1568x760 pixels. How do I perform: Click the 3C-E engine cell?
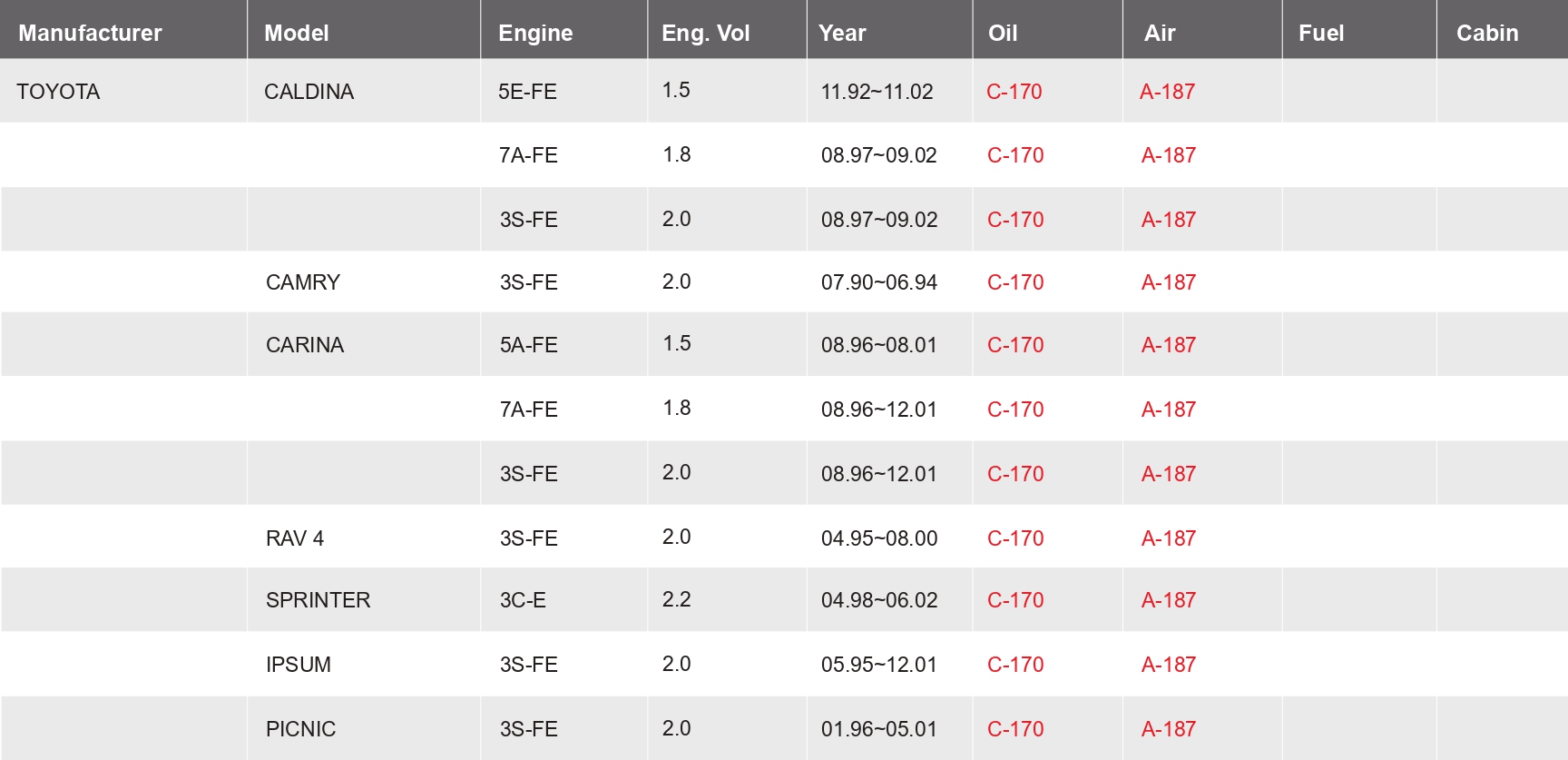pos(523,600)
